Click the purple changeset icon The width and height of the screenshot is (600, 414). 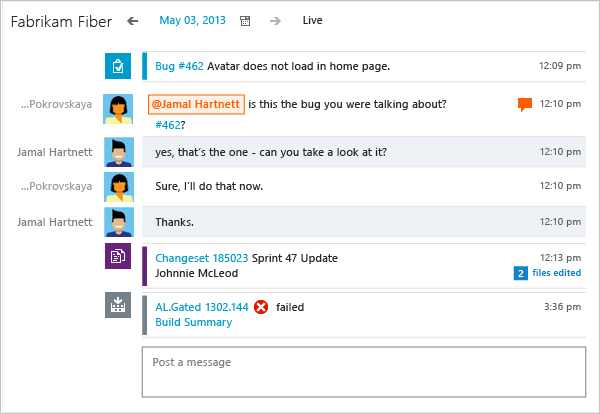118,256
